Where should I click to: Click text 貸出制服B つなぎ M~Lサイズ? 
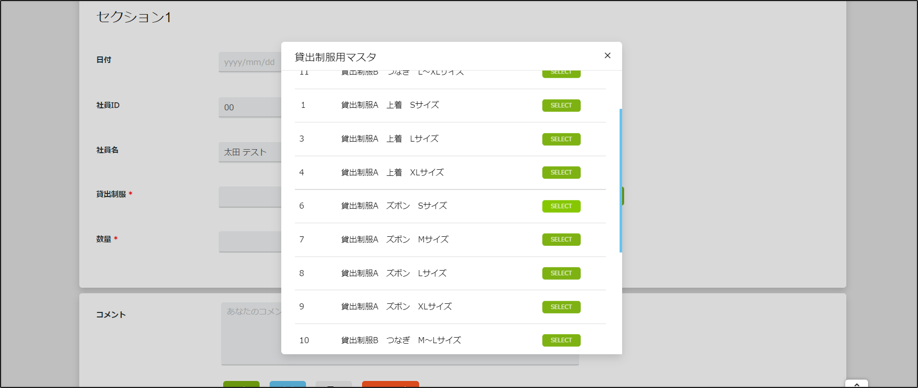[x=401, y=340]
